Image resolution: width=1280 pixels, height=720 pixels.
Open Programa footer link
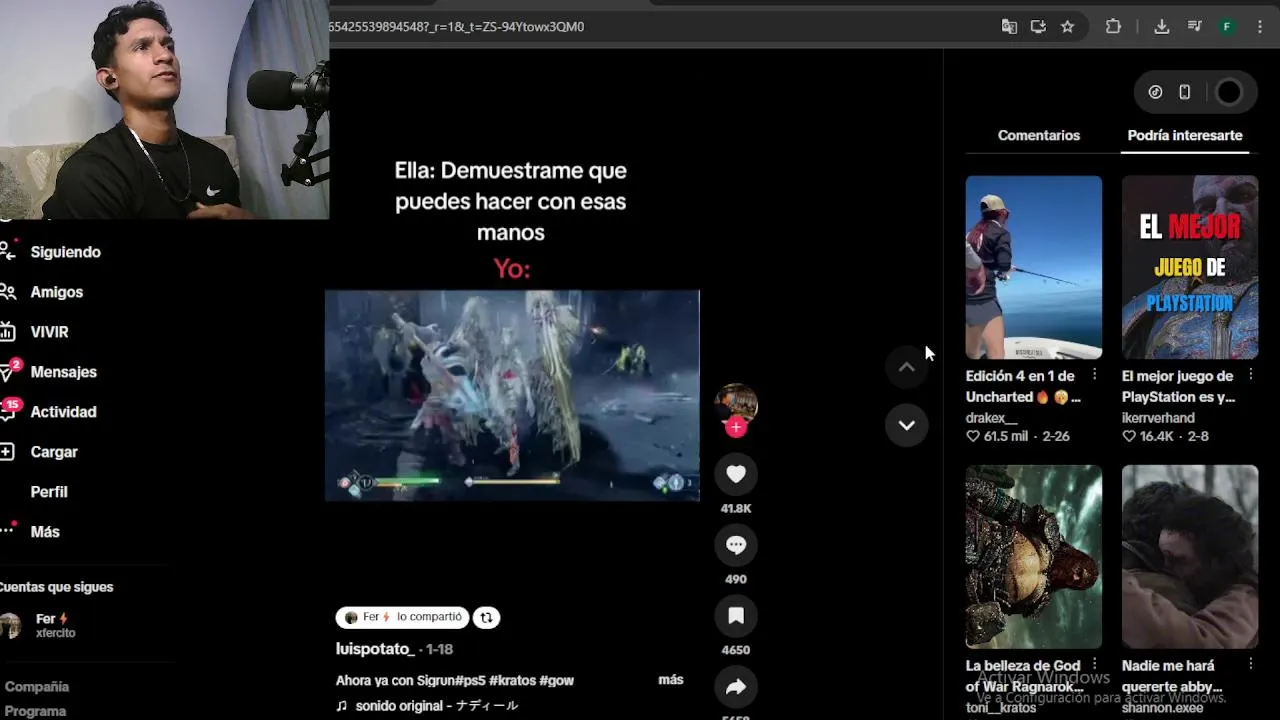pyautogui.click(x=35, y=711)
